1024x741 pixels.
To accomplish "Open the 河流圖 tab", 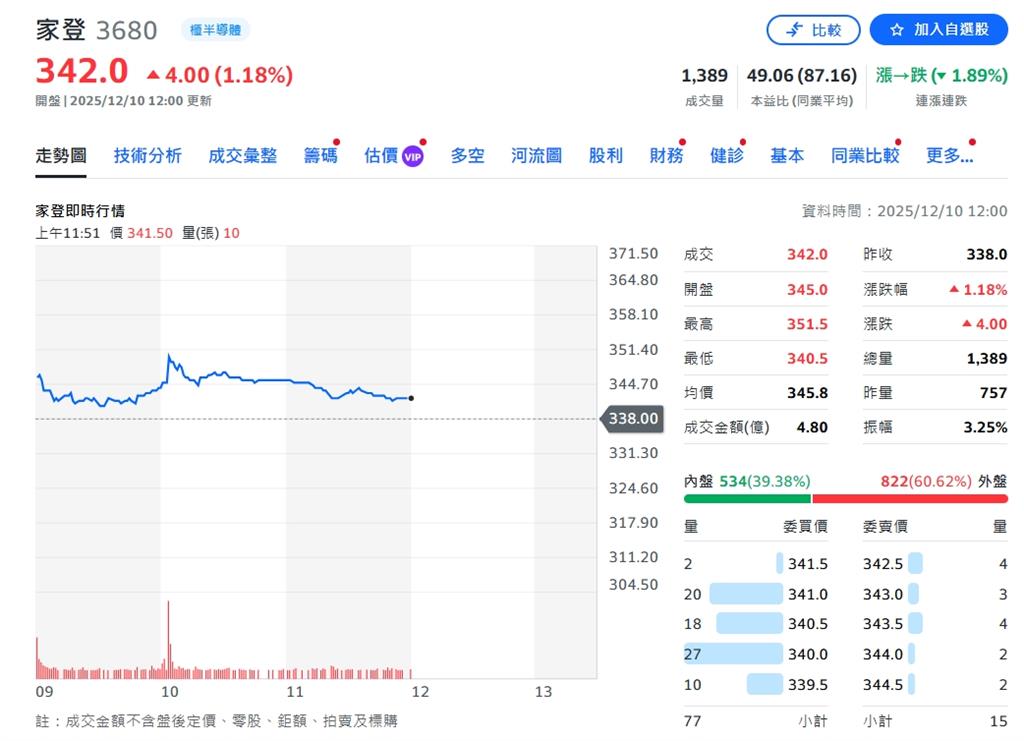I will (x=535, y=155).
